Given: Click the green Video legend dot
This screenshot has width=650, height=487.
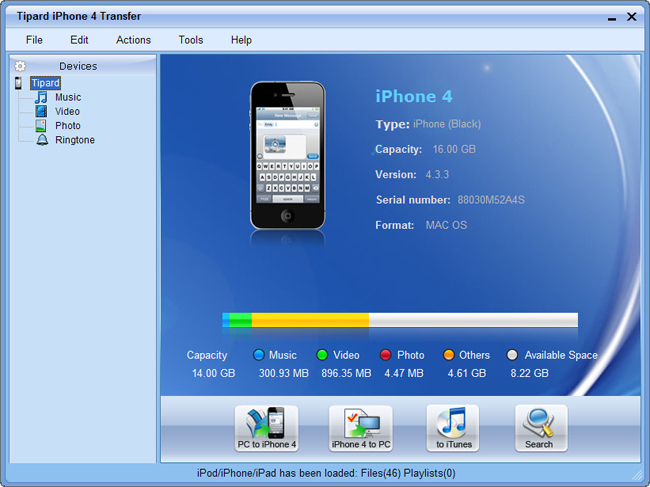Looking at the screenshot, I should (x=322, y=355).
